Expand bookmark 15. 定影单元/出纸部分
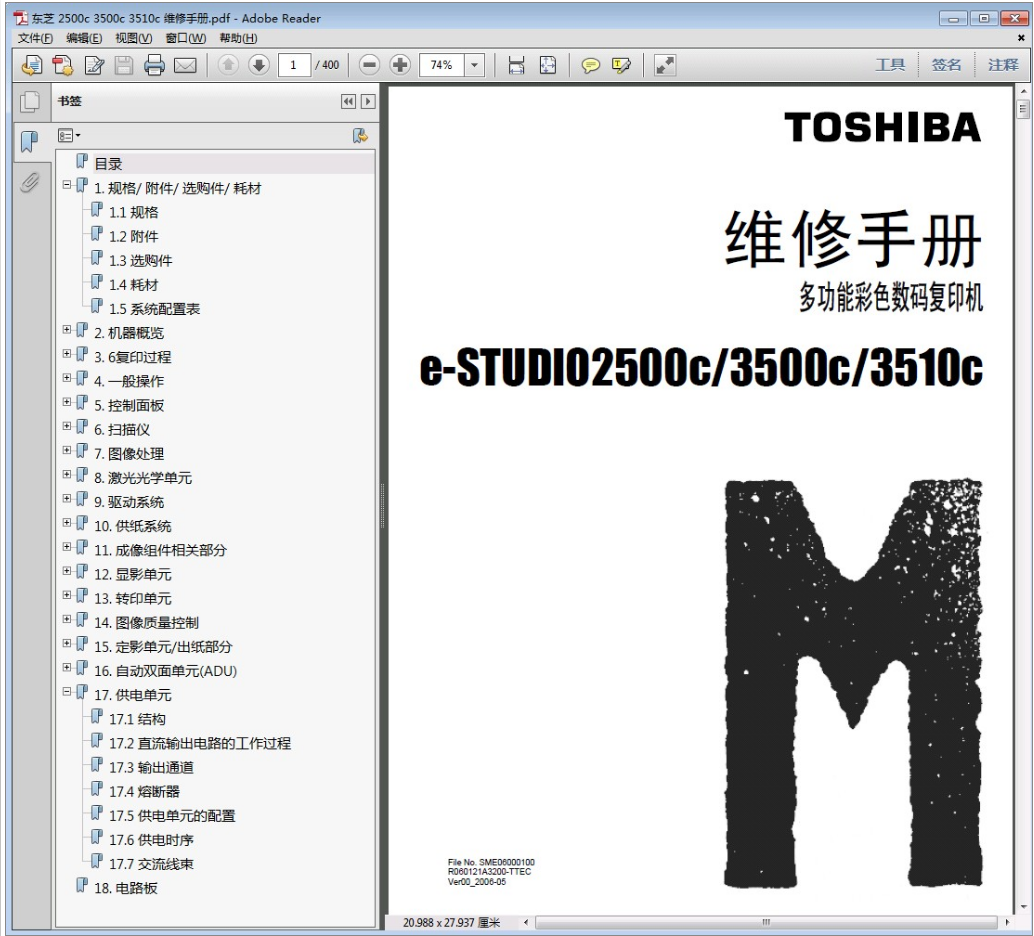This screenshot has height=936, width=1034. tap(67, 643)
